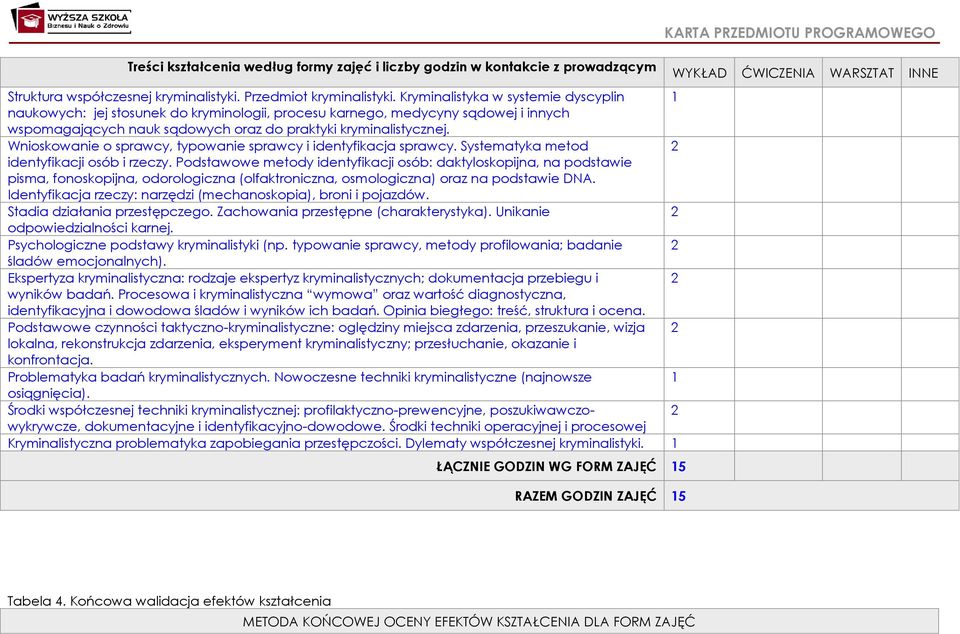Click the INNE column header

[x=923, y=73]
